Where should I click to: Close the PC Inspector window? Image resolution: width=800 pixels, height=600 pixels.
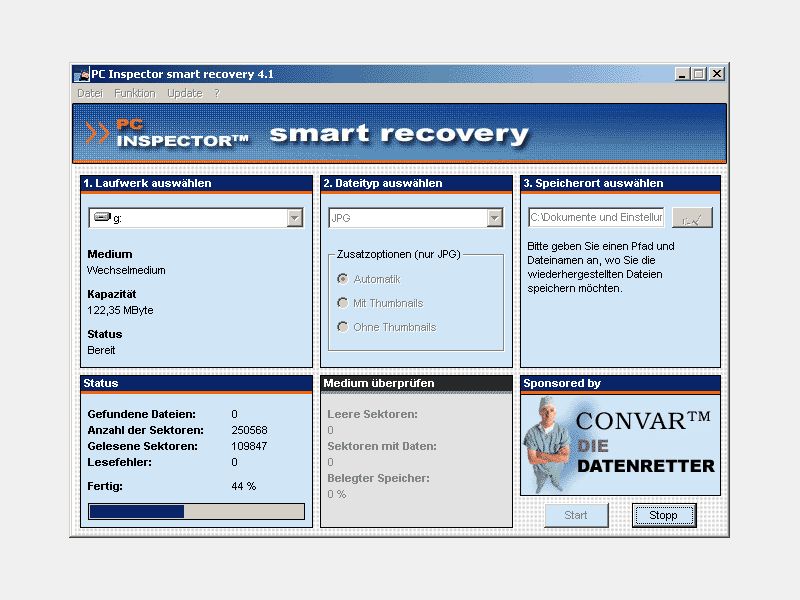click(x=717, y=74)
